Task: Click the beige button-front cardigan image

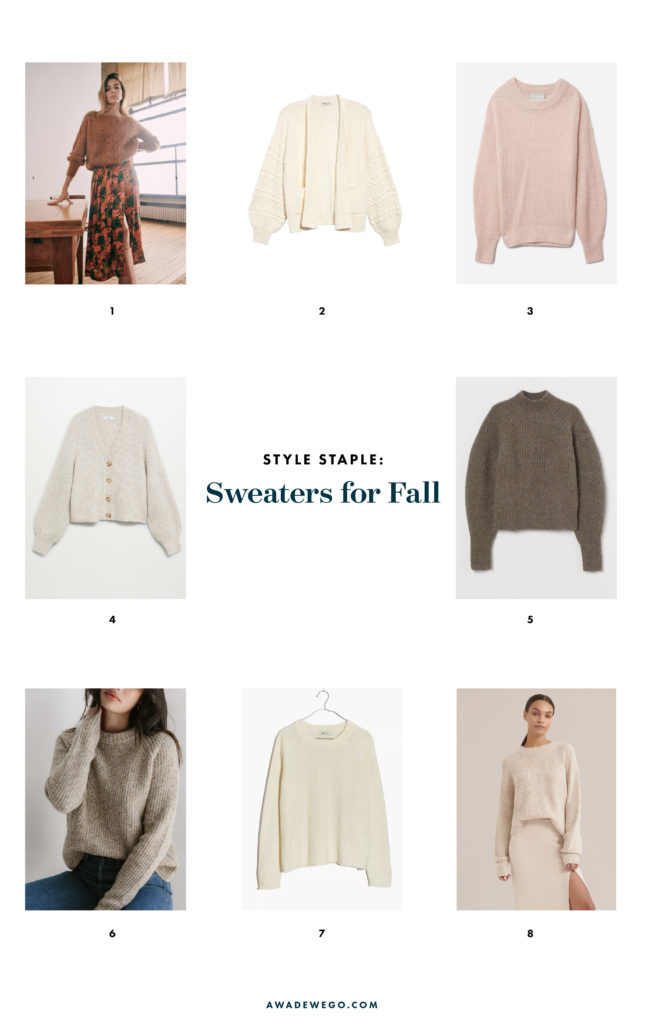Action: pos(105,487)
